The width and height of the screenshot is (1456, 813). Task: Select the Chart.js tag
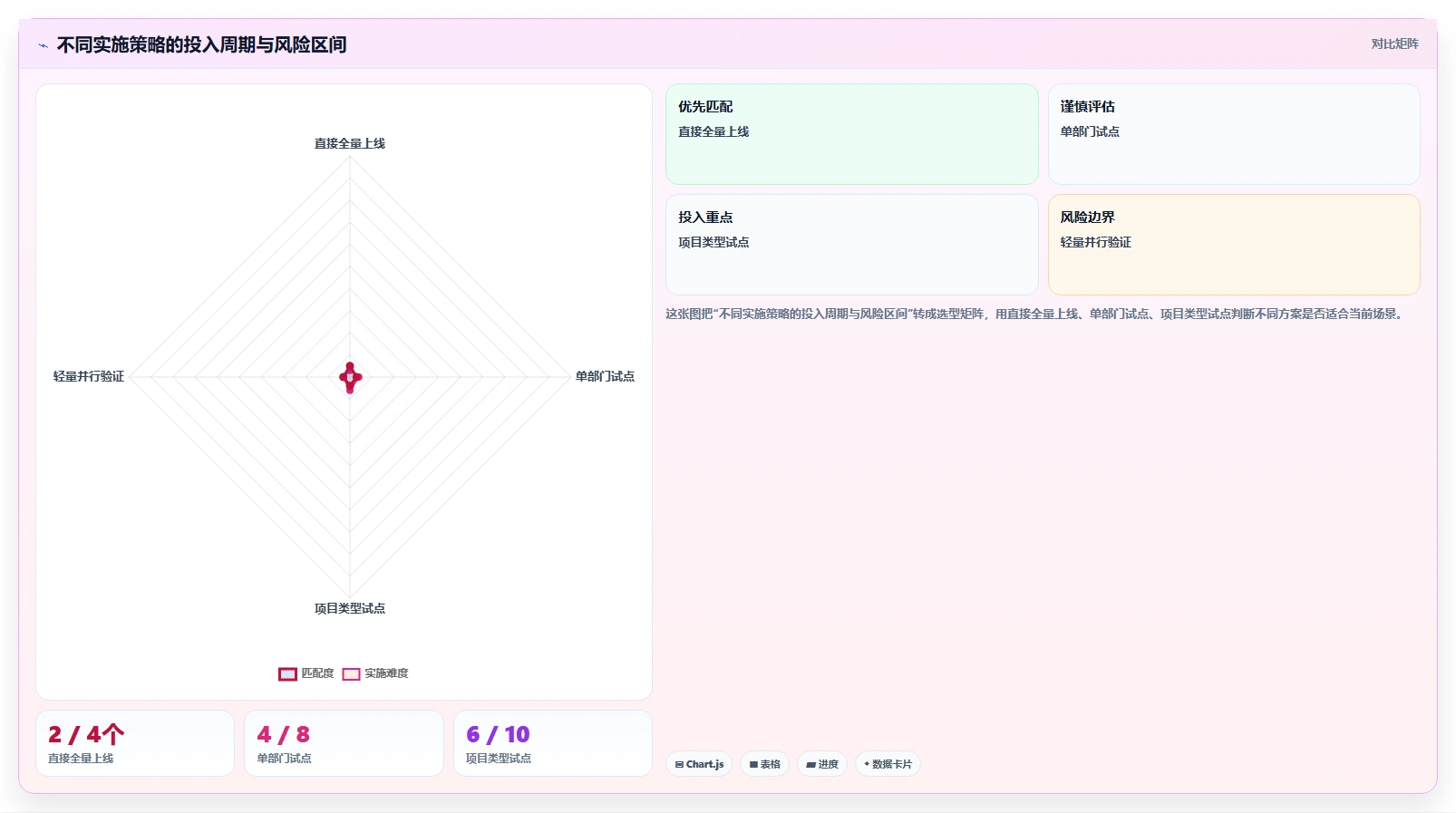coord(699,764)
